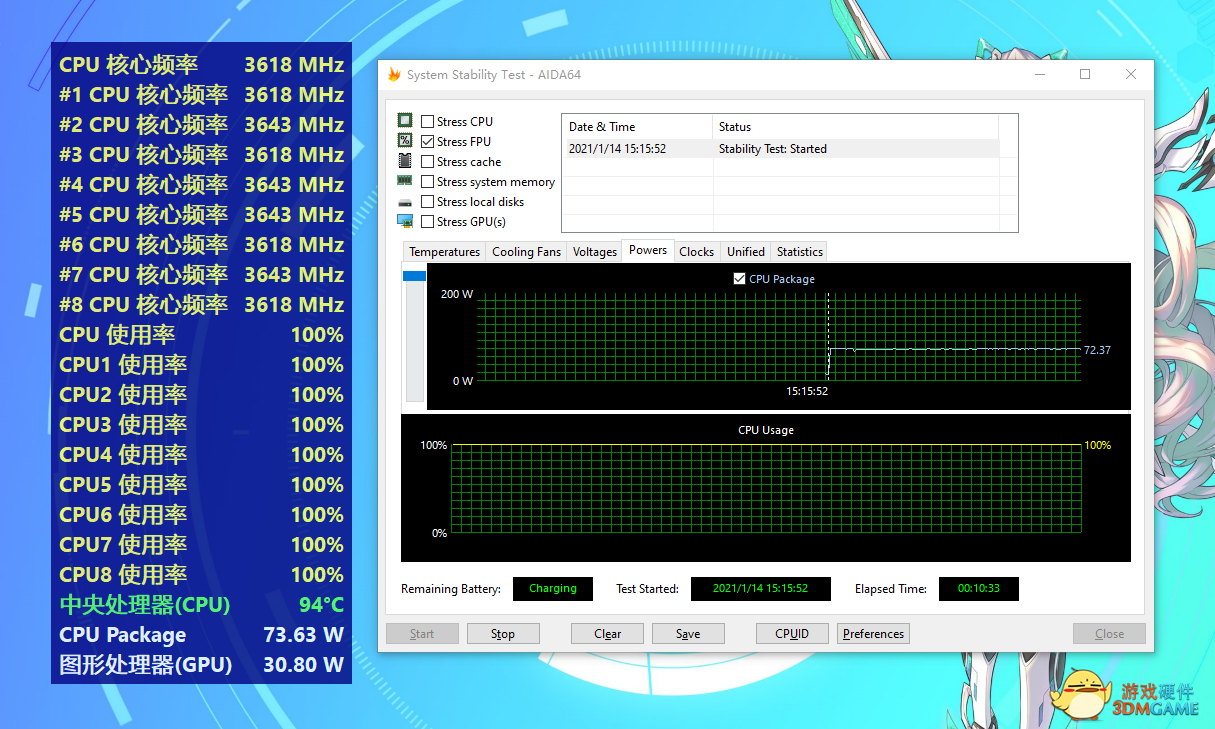Screen dimensions: 1215x729
Task: Switch to the Temperatures tab
Action: coord(444,252)
